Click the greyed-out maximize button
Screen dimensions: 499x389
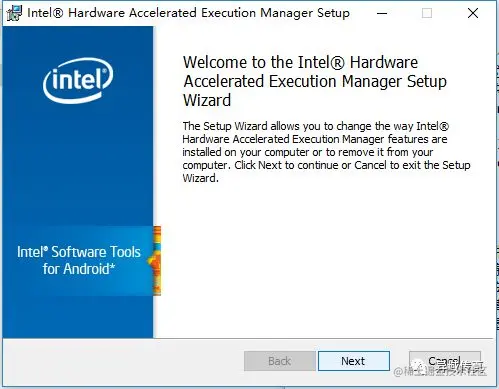pyautogui.click(x=427, y=13)
